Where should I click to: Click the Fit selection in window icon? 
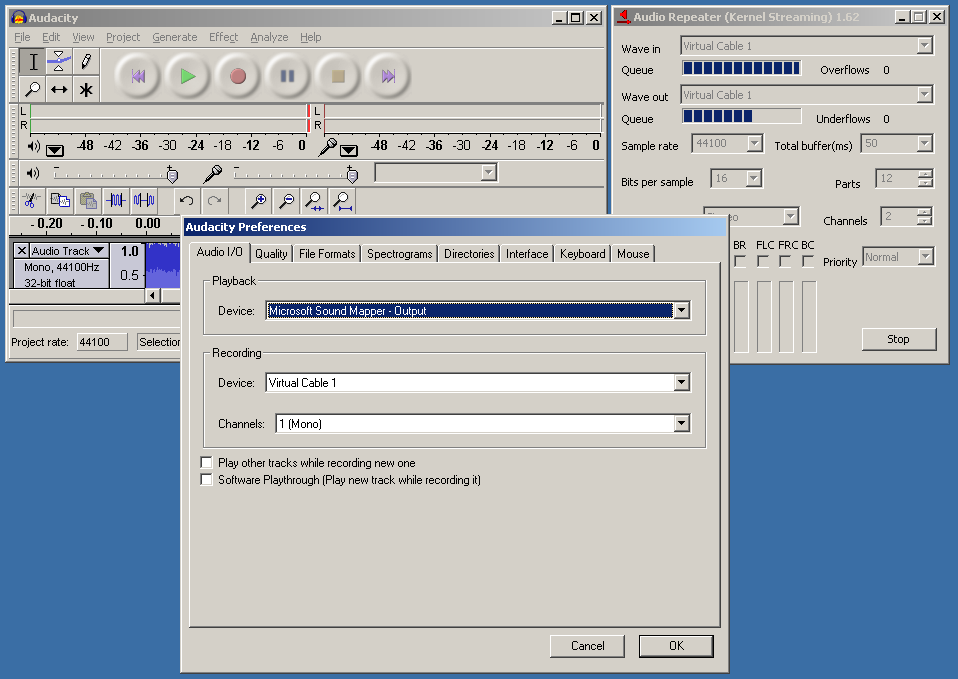click(314, 200)
